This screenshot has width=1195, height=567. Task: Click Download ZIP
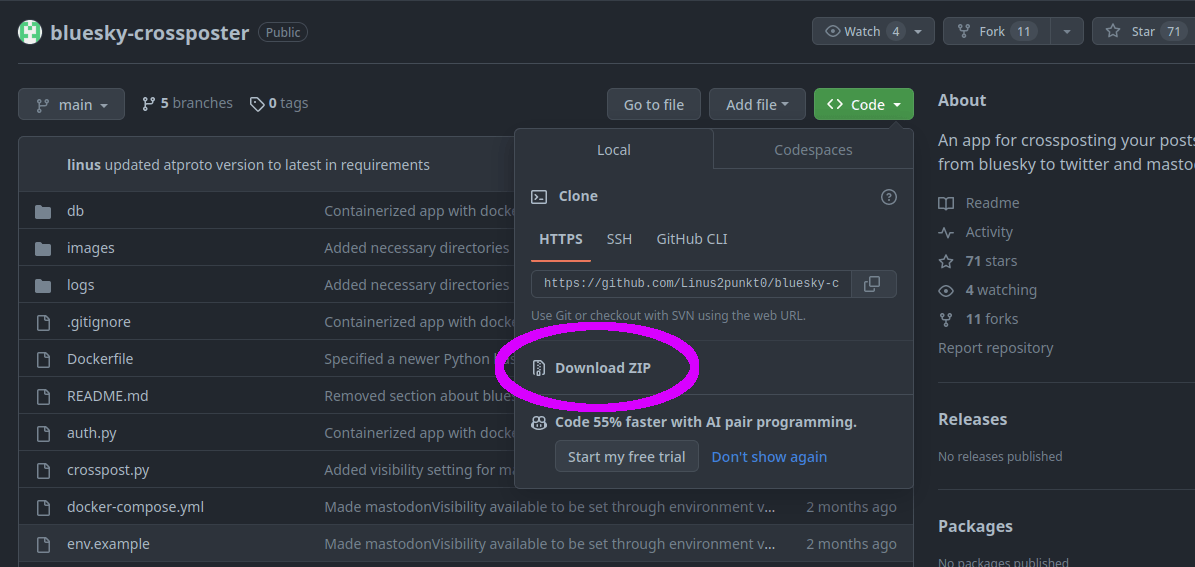(x=602, y=368)
